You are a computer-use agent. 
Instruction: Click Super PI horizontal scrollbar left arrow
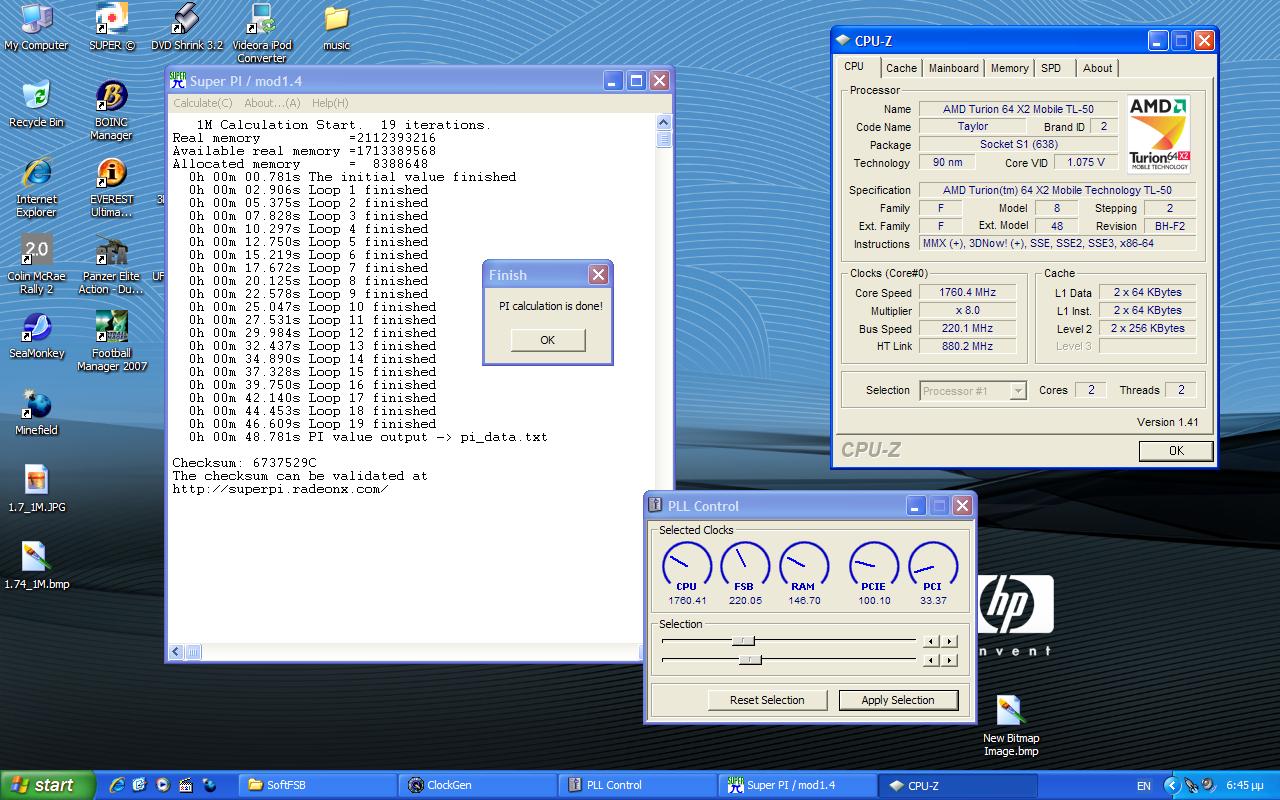pos(176,652)
